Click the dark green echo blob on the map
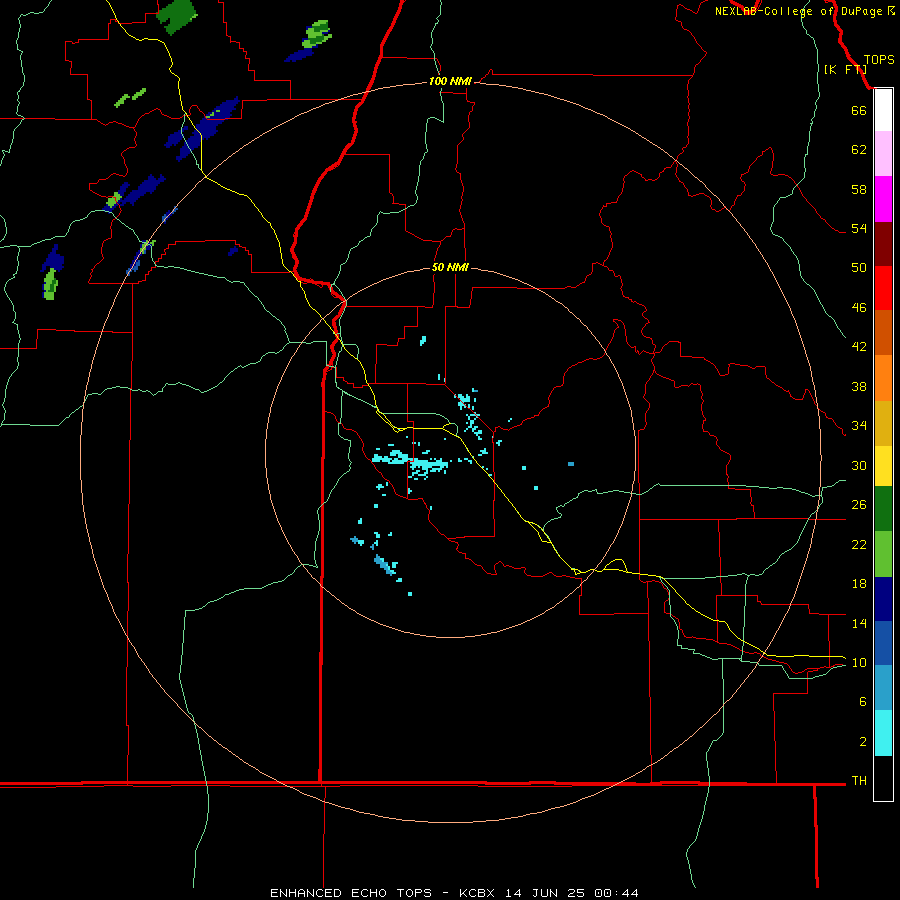Screen dimensions: 900x900 coord(177,15)
